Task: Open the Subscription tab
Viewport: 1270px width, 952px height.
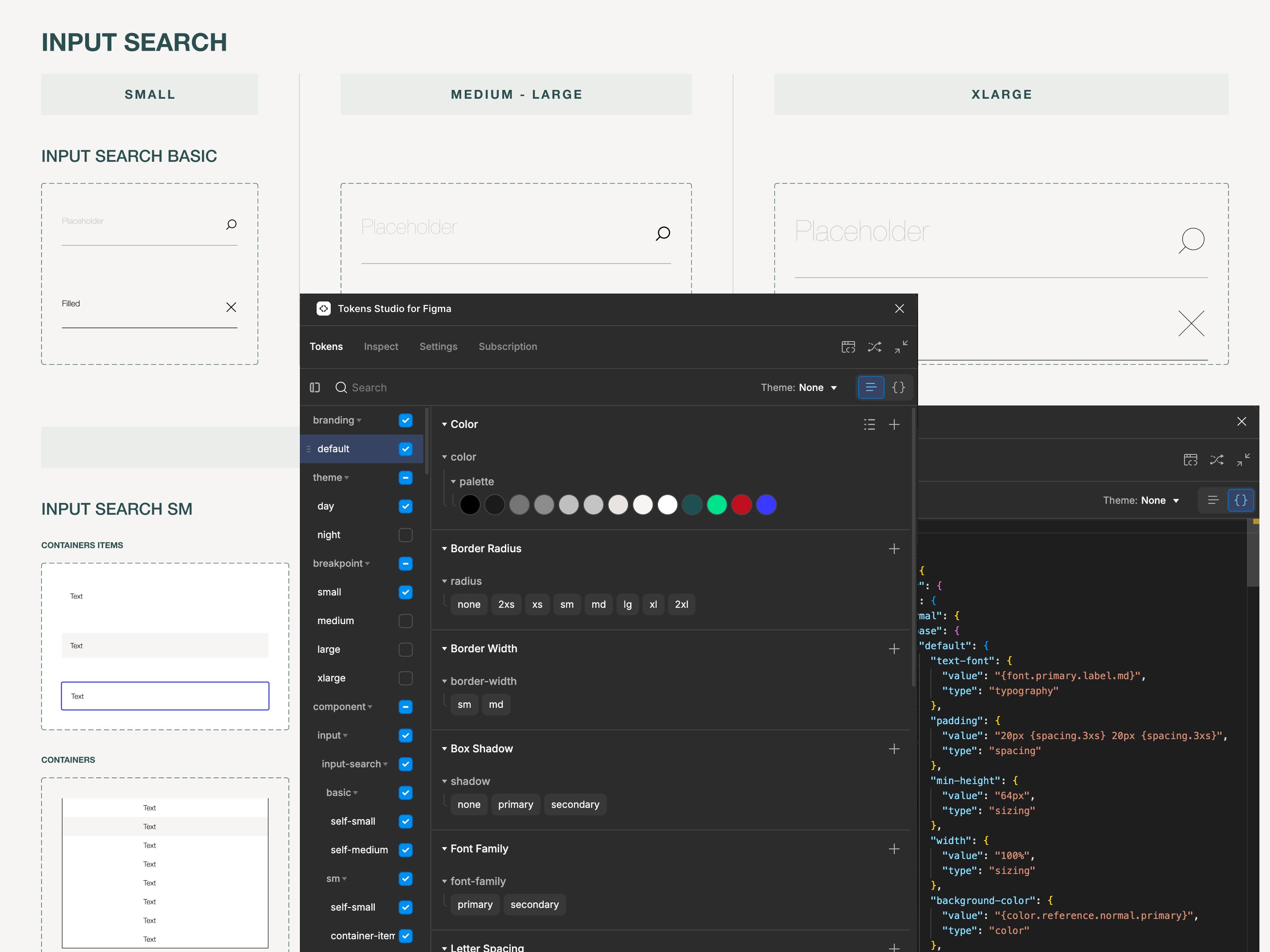Action: point(508,346)
